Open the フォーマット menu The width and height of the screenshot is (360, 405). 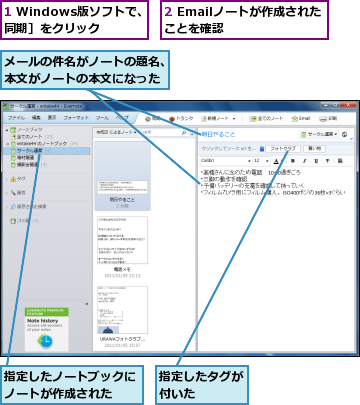coord(76,118)
